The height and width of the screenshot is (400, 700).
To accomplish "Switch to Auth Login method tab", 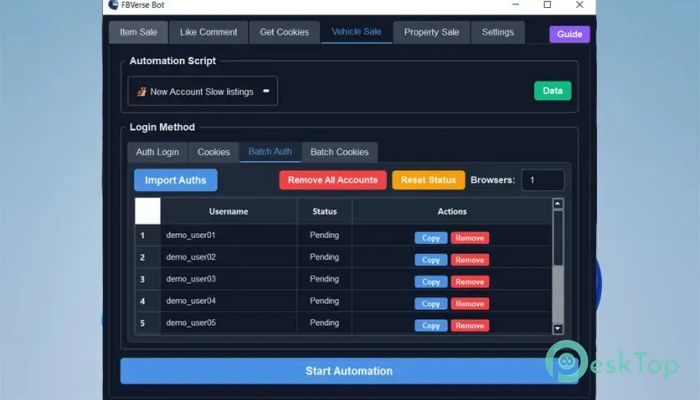I will (x=158, y=152).
